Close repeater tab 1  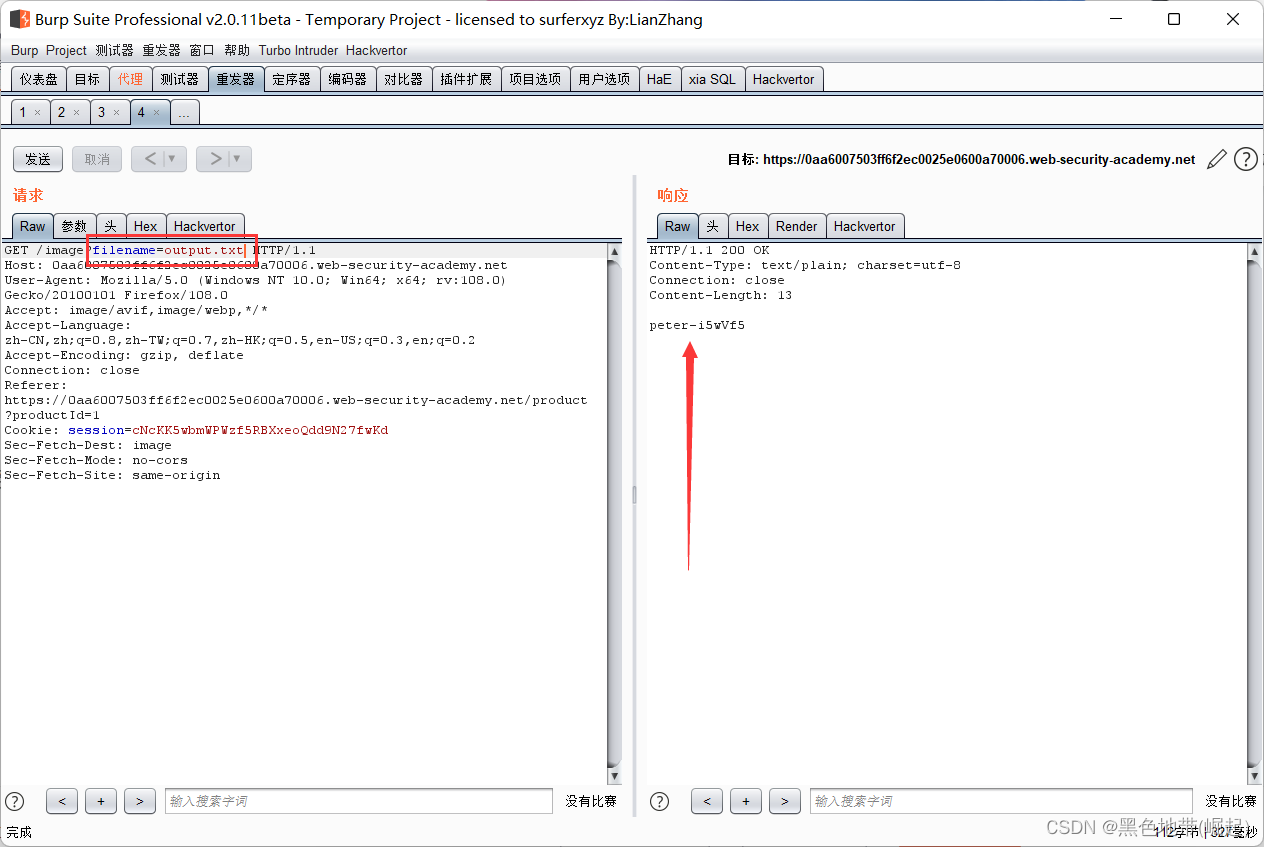coord(37,113)
